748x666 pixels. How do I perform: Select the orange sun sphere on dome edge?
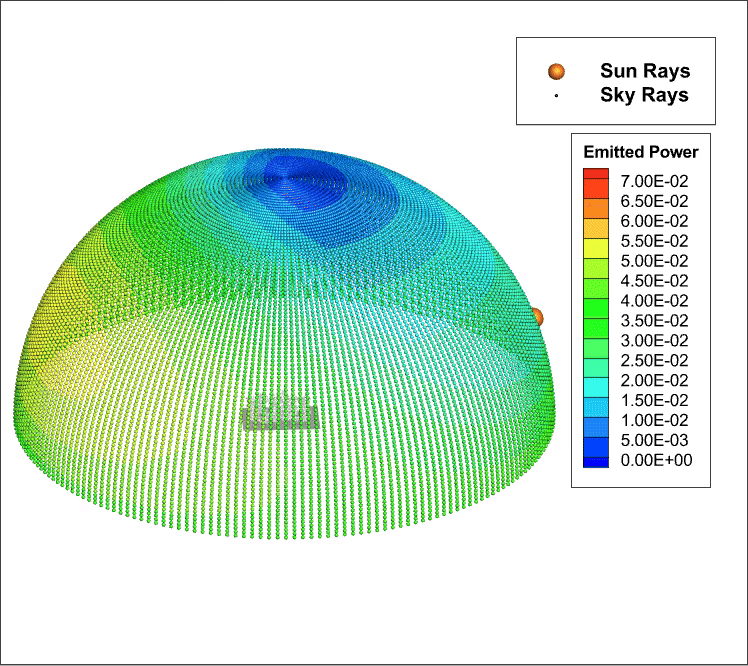537,317
